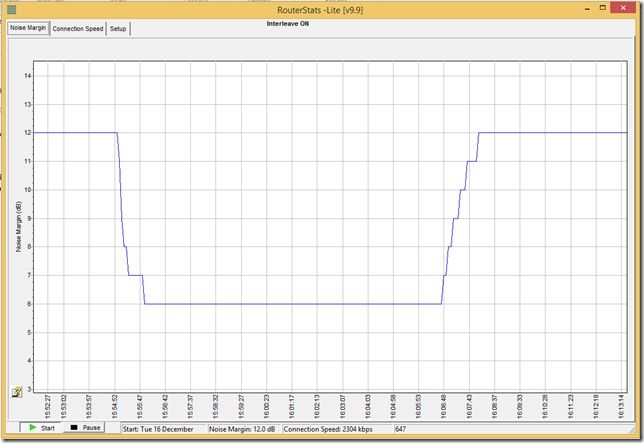Click the '647' status bar value
The width and height of the screenshot is (644, 443).
[x=400, y=429]
